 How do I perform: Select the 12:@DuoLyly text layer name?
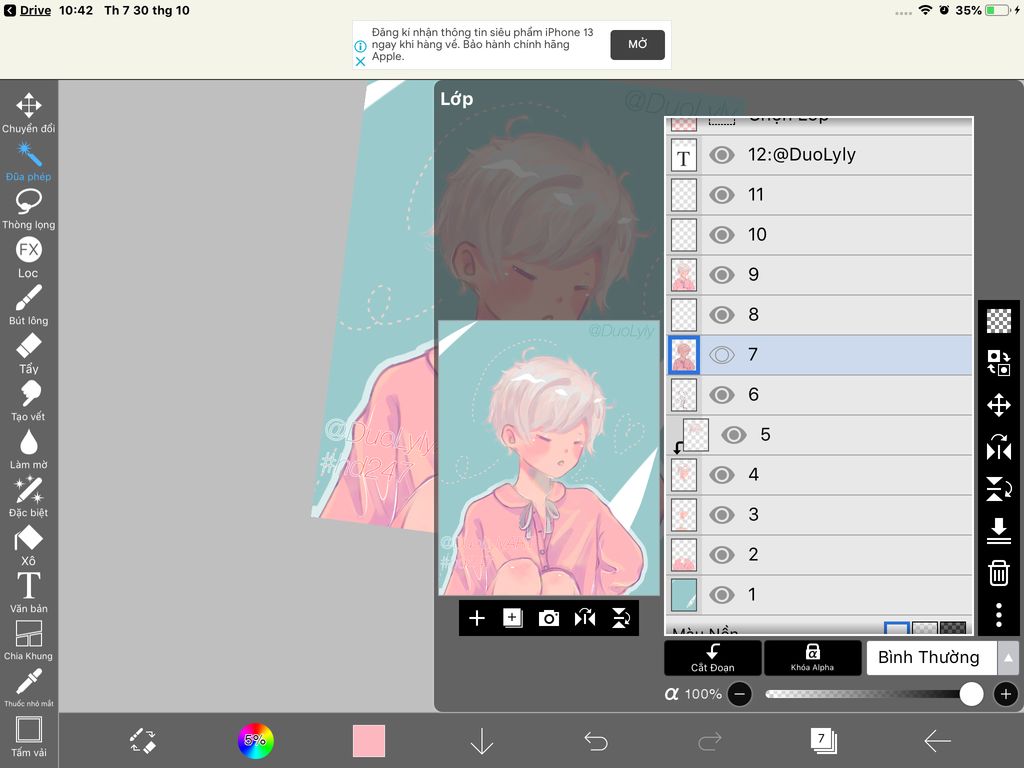pyautogui.click(x=802, y=155)
